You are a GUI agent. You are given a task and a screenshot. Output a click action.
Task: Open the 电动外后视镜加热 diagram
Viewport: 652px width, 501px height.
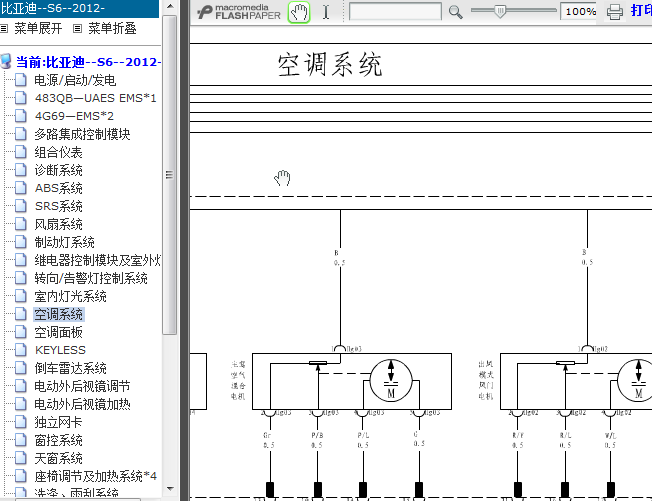click(82, 404)
